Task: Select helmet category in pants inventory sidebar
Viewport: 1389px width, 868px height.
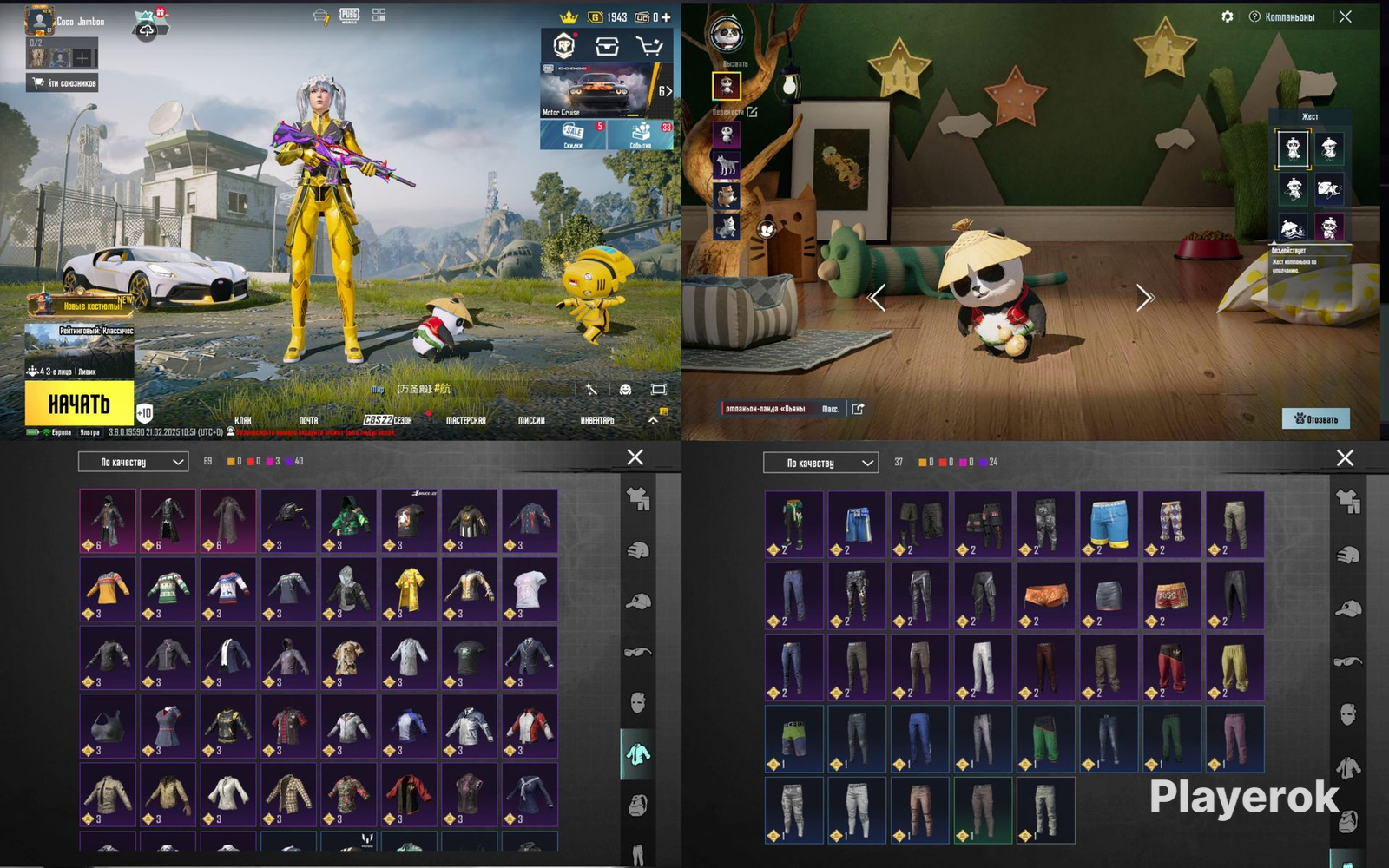Action: pos(1348,555)
